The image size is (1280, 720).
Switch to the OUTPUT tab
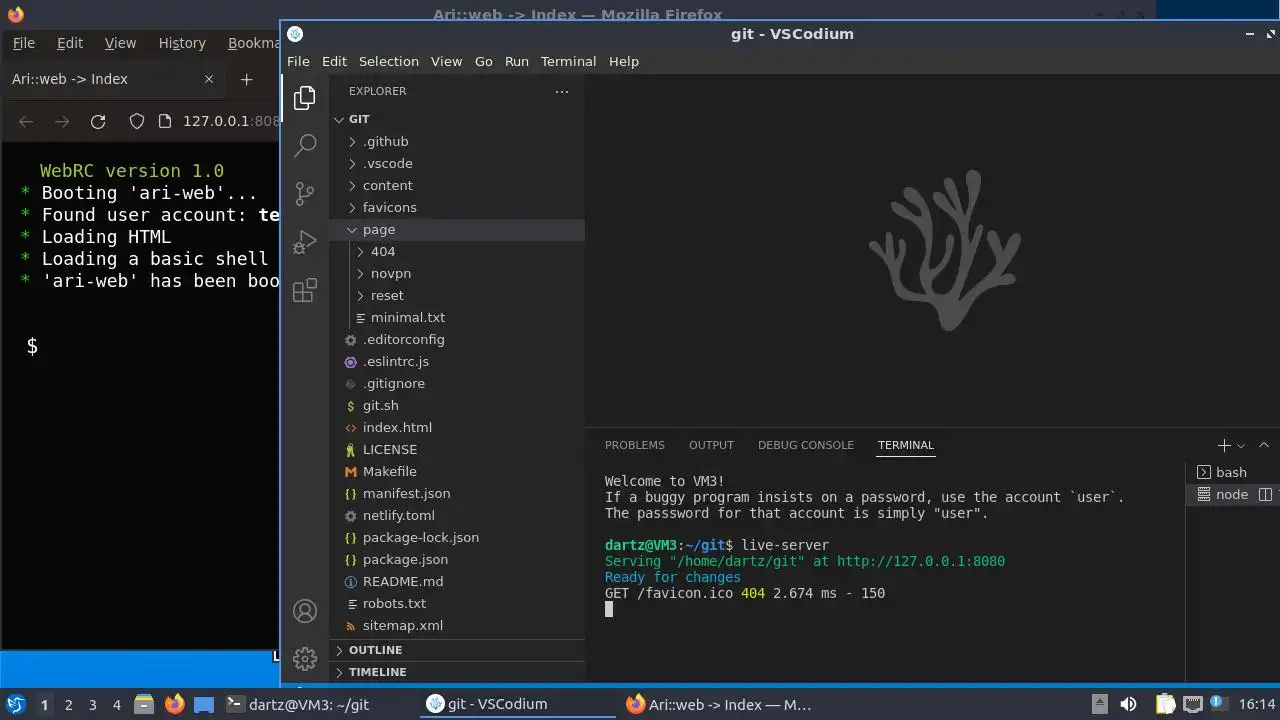pyautogui.click(x=711, y=445)
